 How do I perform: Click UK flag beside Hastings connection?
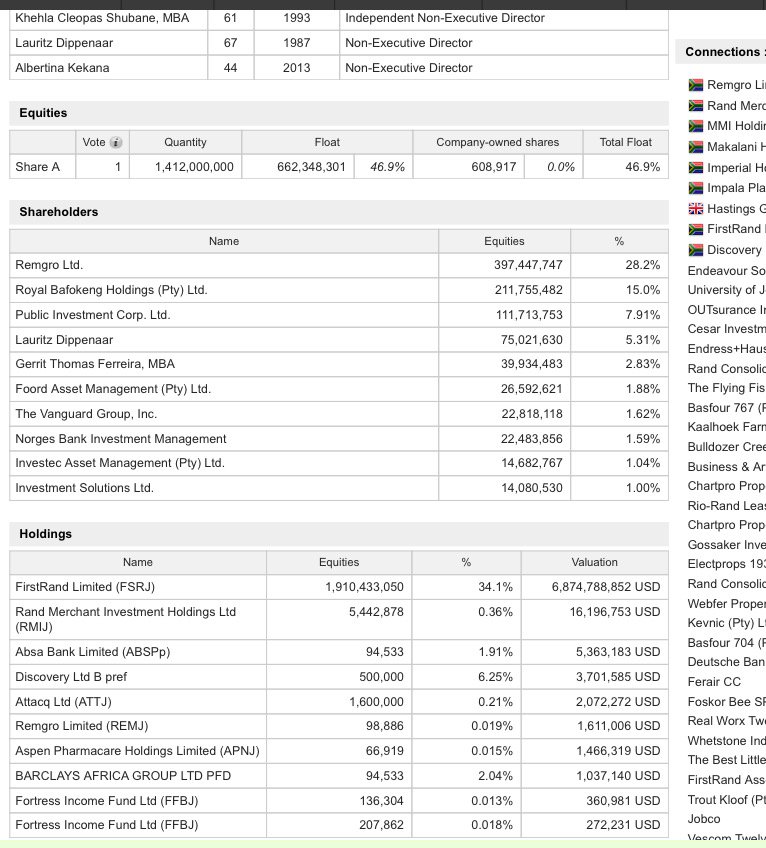point(695,209)
